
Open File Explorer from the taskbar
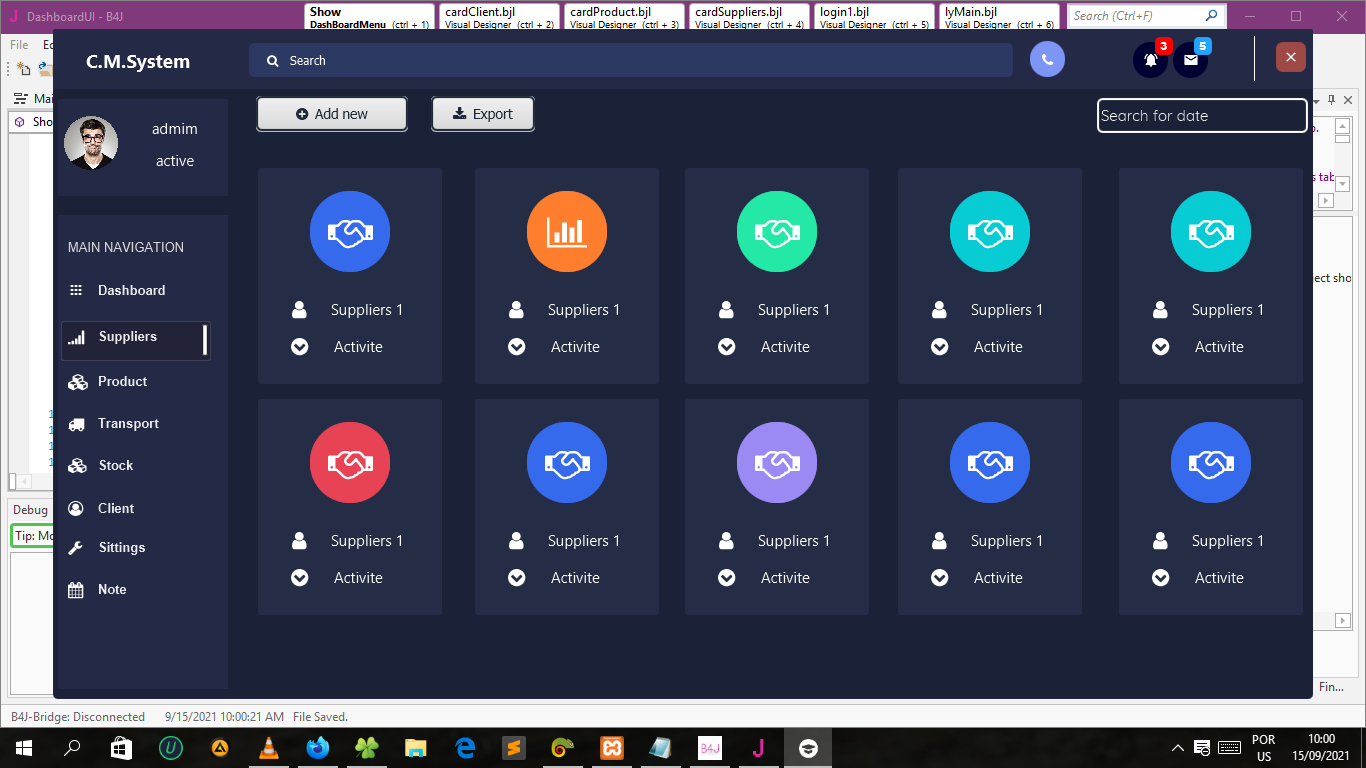[416, 748]
